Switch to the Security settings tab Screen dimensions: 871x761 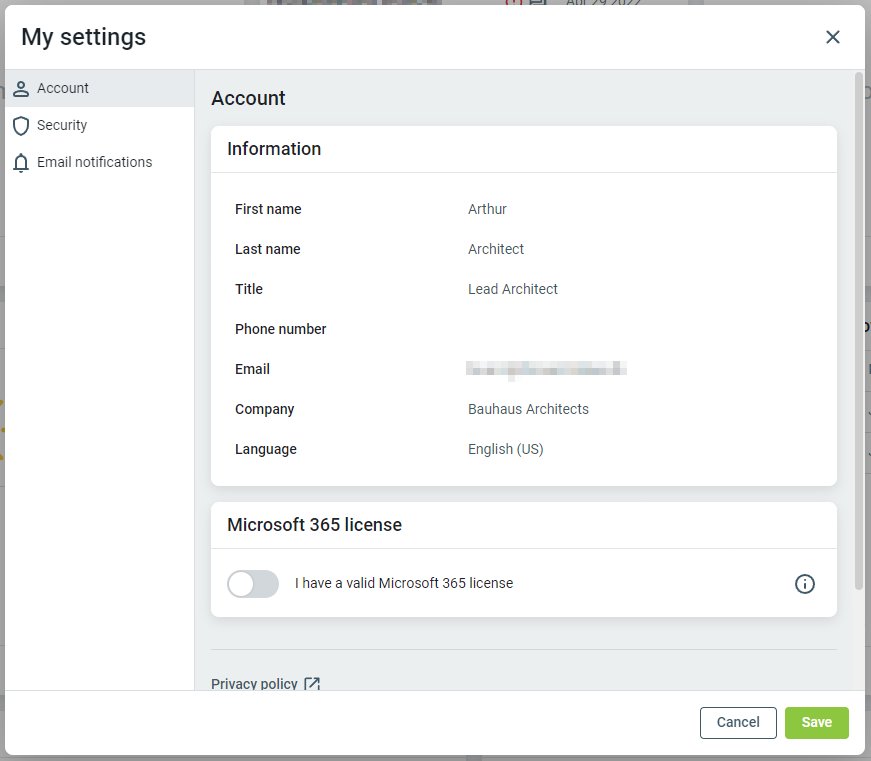[x=62, y=126]
